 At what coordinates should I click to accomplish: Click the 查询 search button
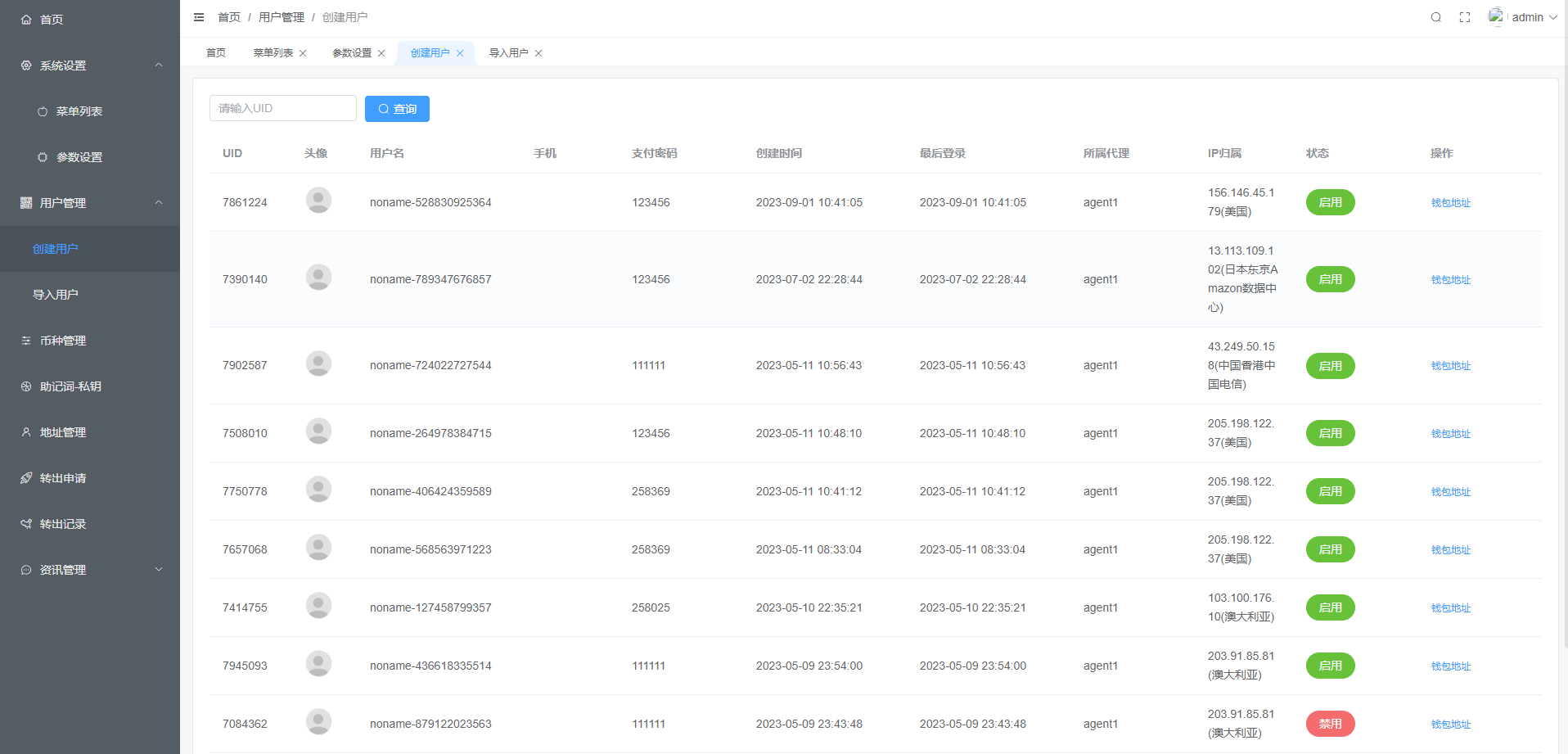pos(397,109)
